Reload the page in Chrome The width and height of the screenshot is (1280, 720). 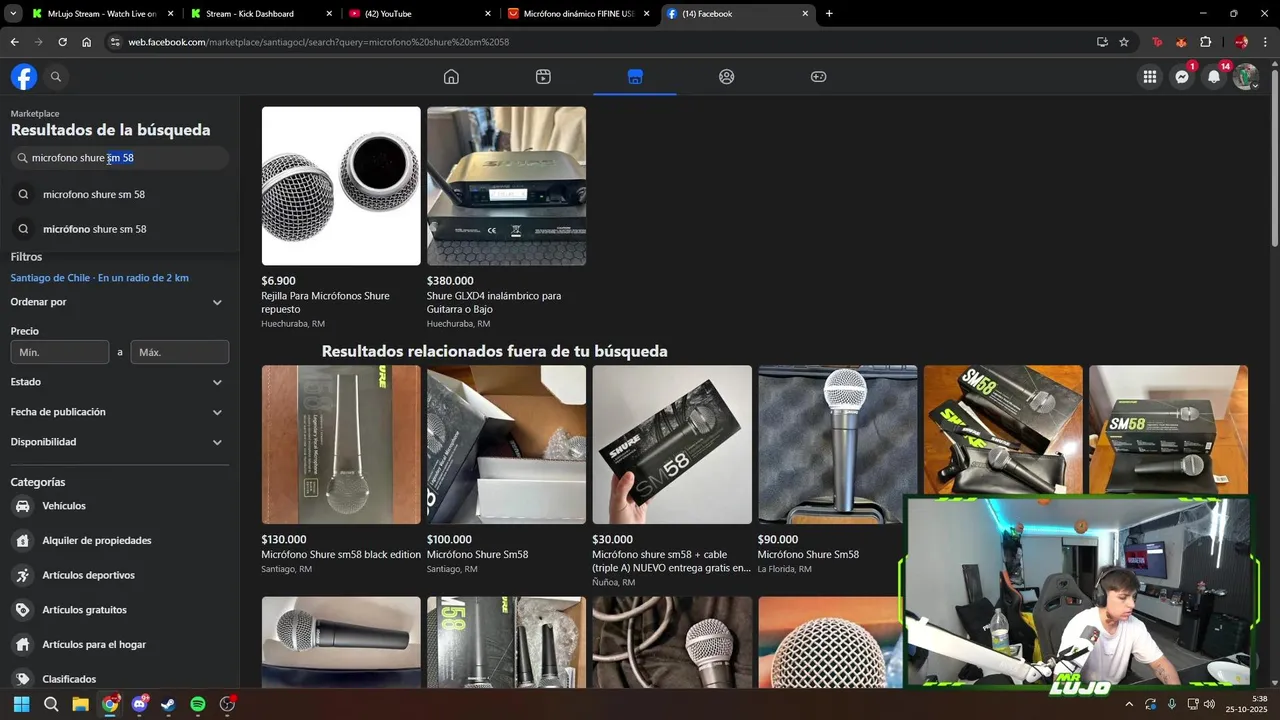62,42
